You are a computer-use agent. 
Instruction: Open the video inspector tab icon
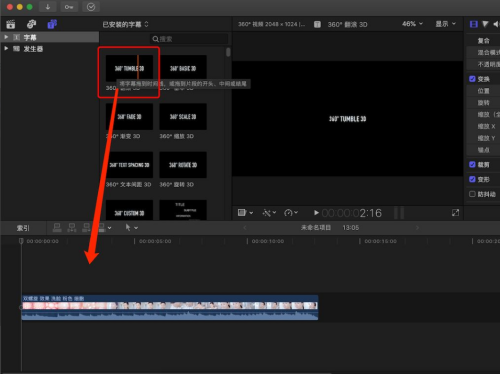coord(473,24)
